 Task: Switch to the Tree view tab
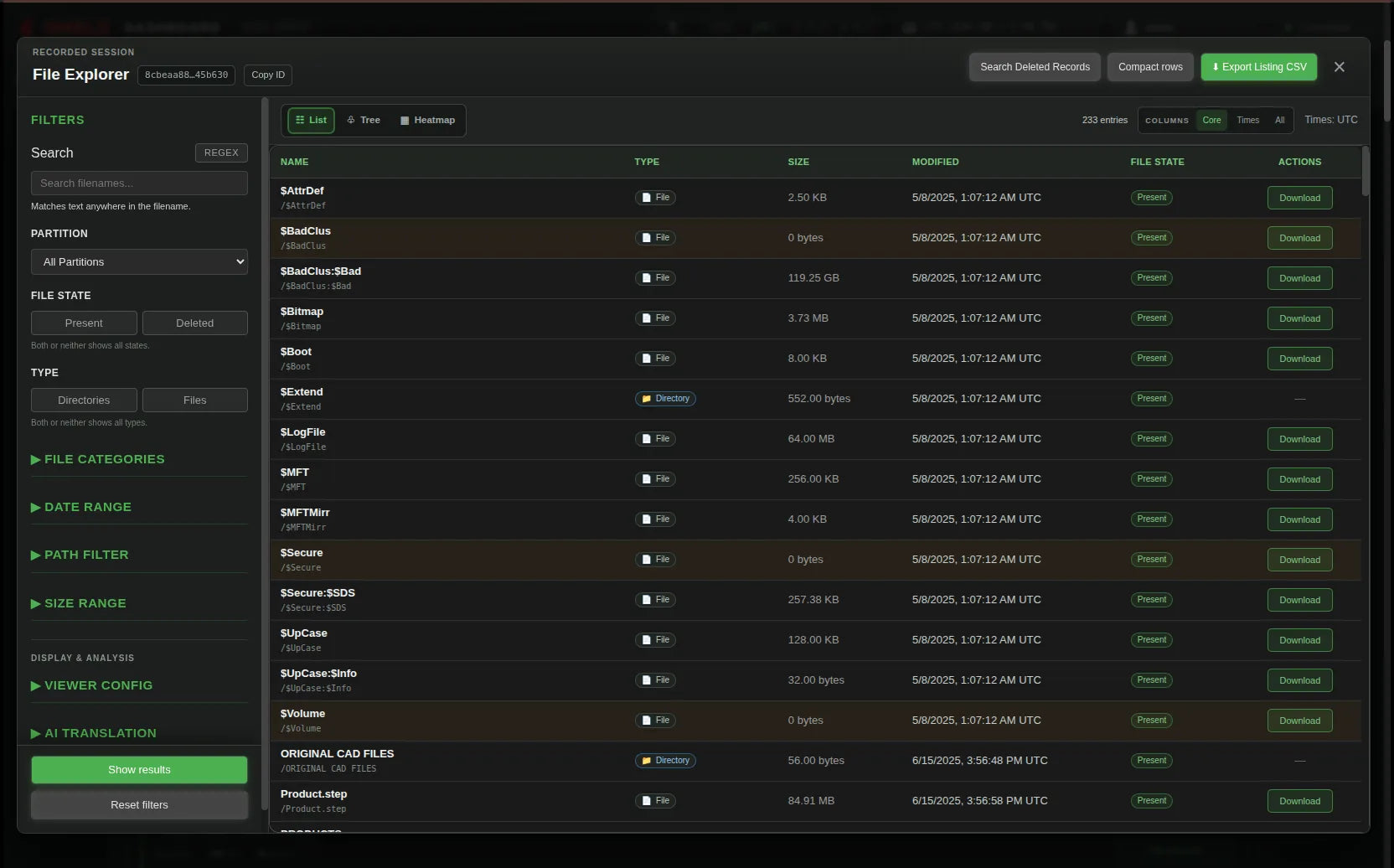[x=364, y=121]
